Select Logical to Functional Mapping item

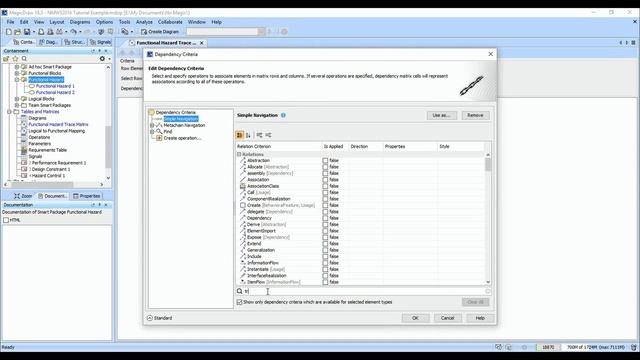pos(57,131)
